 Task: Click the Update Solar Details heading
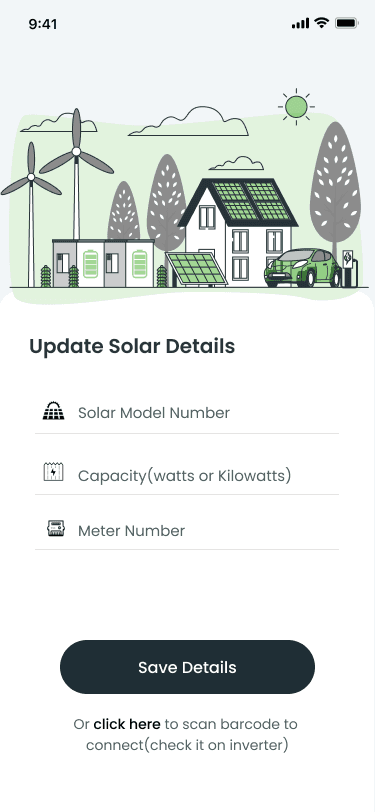click(132, 346)
